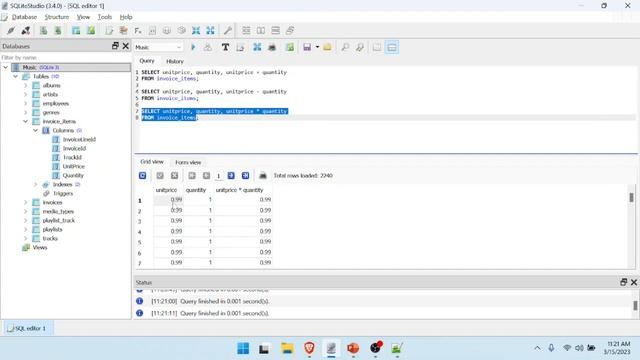This screenshot has width=640, height=360.
Task: Click the commit changes checkmark in results toolbar
Action: click(160, 176)
